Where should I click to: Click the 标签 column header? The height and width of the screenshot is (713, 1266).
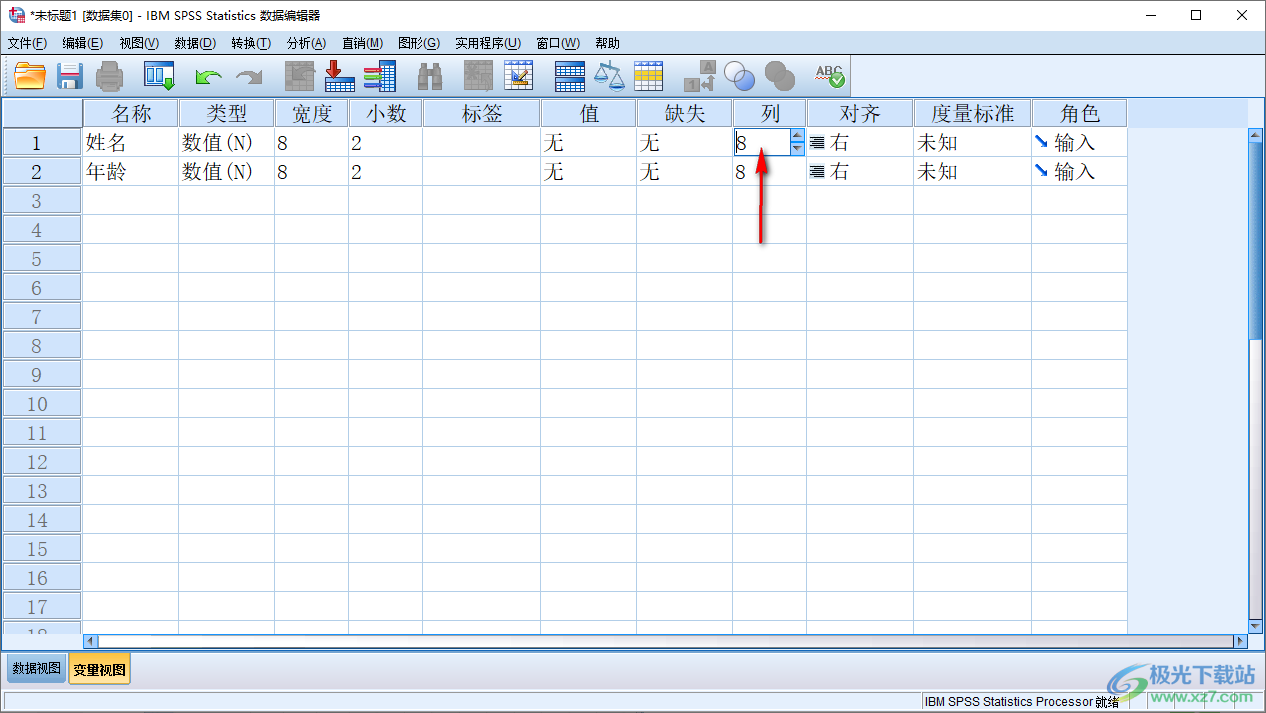coord(481,113)
